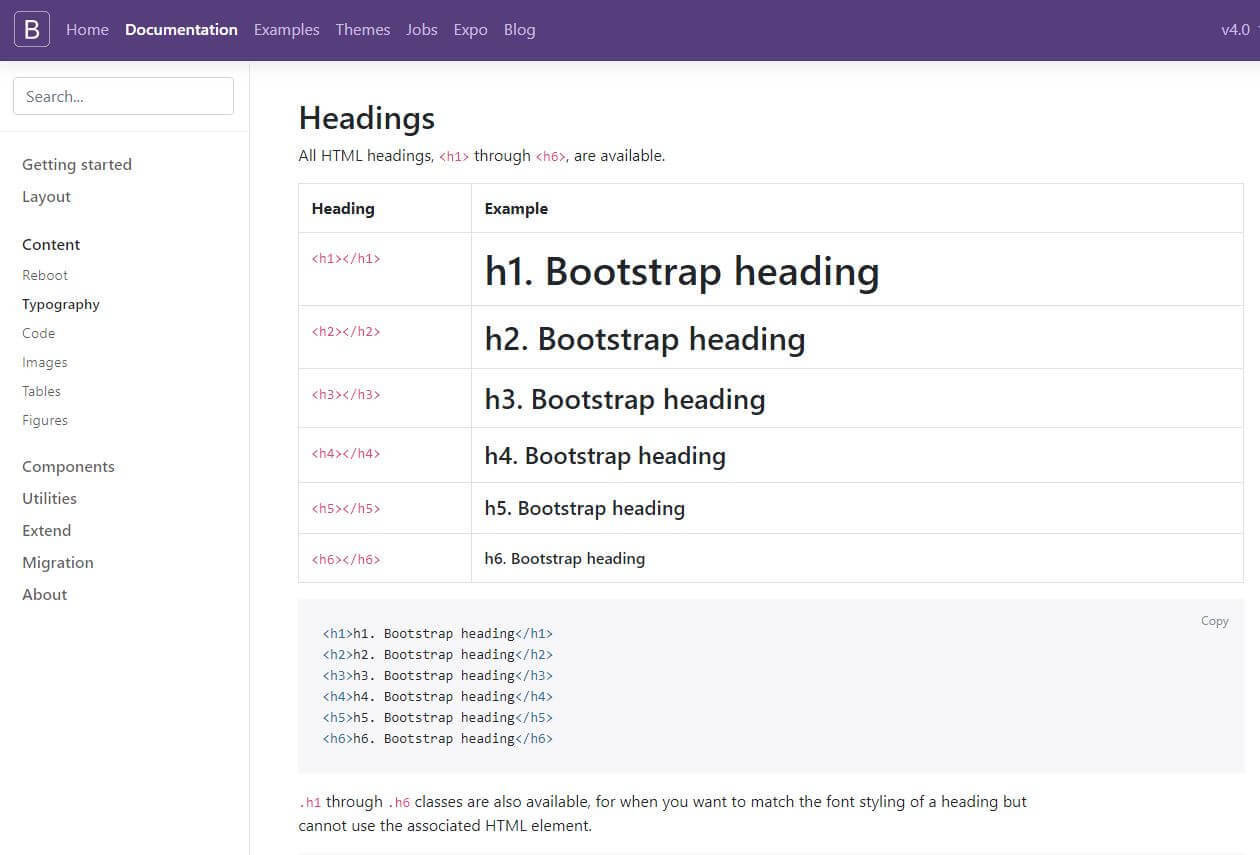
Task: Click the Bootstrap B logo icon
Action: coord(31,30)
